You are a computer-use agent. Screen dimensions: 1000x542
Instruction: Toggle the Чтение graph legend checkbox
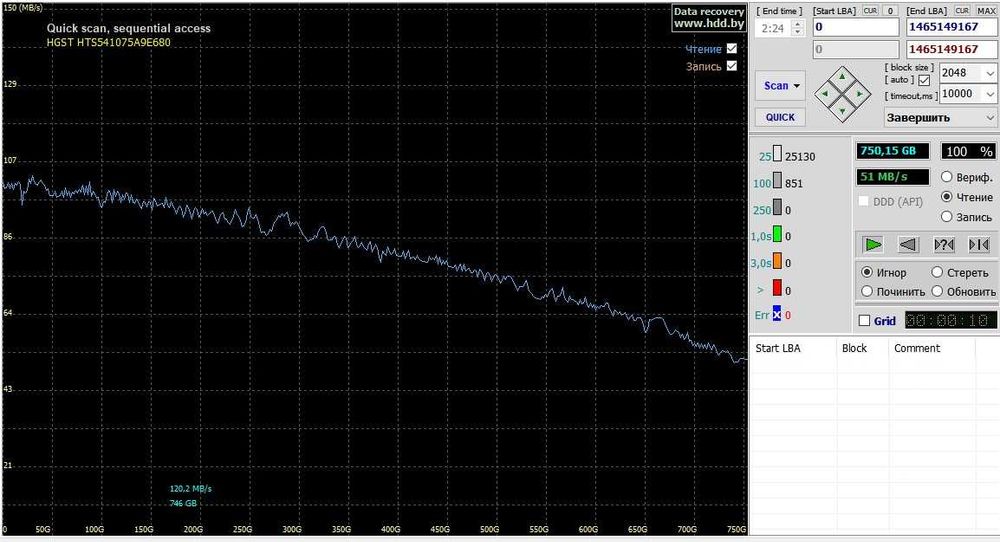(732, 48)
